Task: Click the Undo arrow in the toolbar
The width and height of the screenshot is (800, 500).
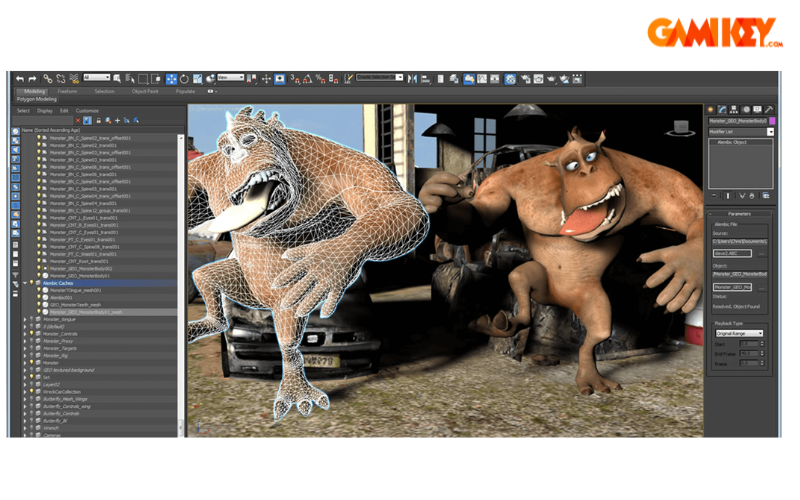Action: pyautogui.click(x=20, y=79)
